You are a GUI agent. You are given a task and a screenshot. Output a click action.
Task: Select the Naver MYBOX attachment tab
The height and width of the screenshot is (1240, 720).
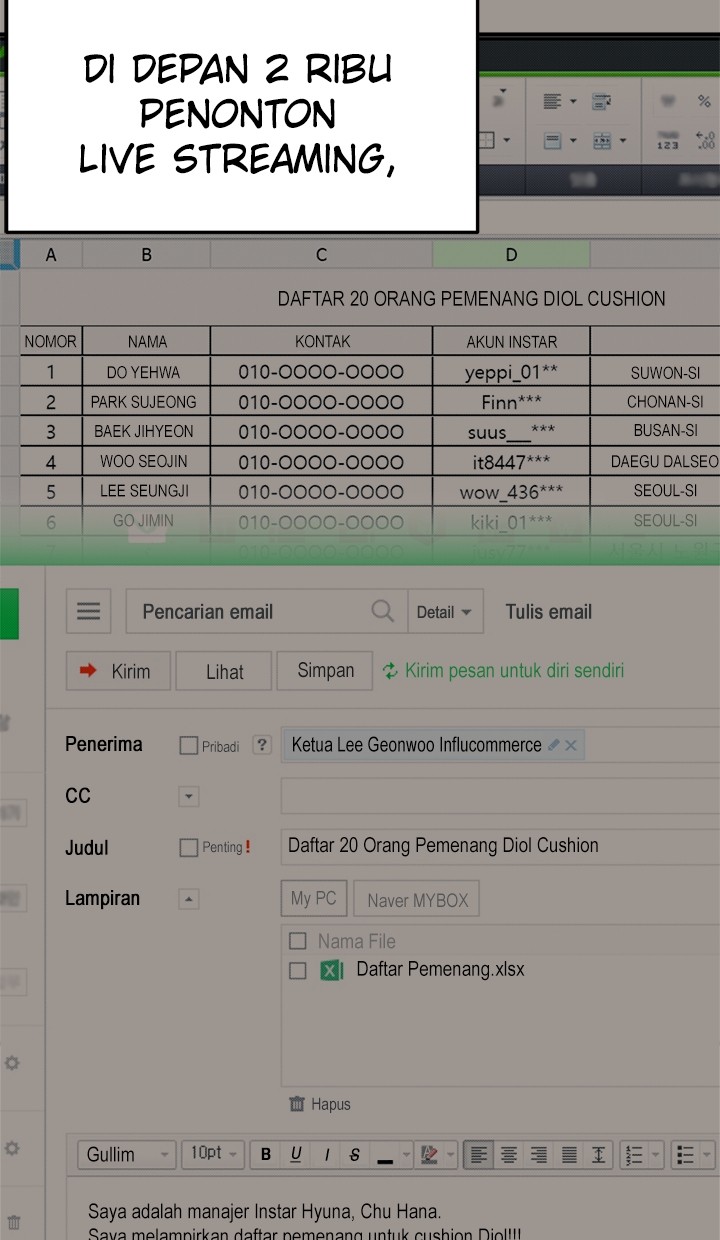click(417, 900)
